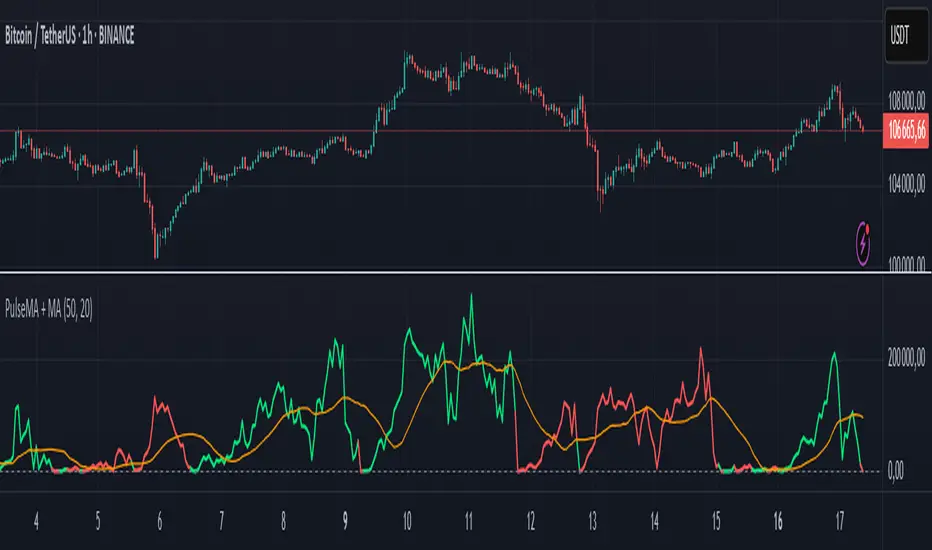Click date label 10 on time axis
The height and width of the screenshot is (550, 932).
pyautogui.click(x=407, y=521)
